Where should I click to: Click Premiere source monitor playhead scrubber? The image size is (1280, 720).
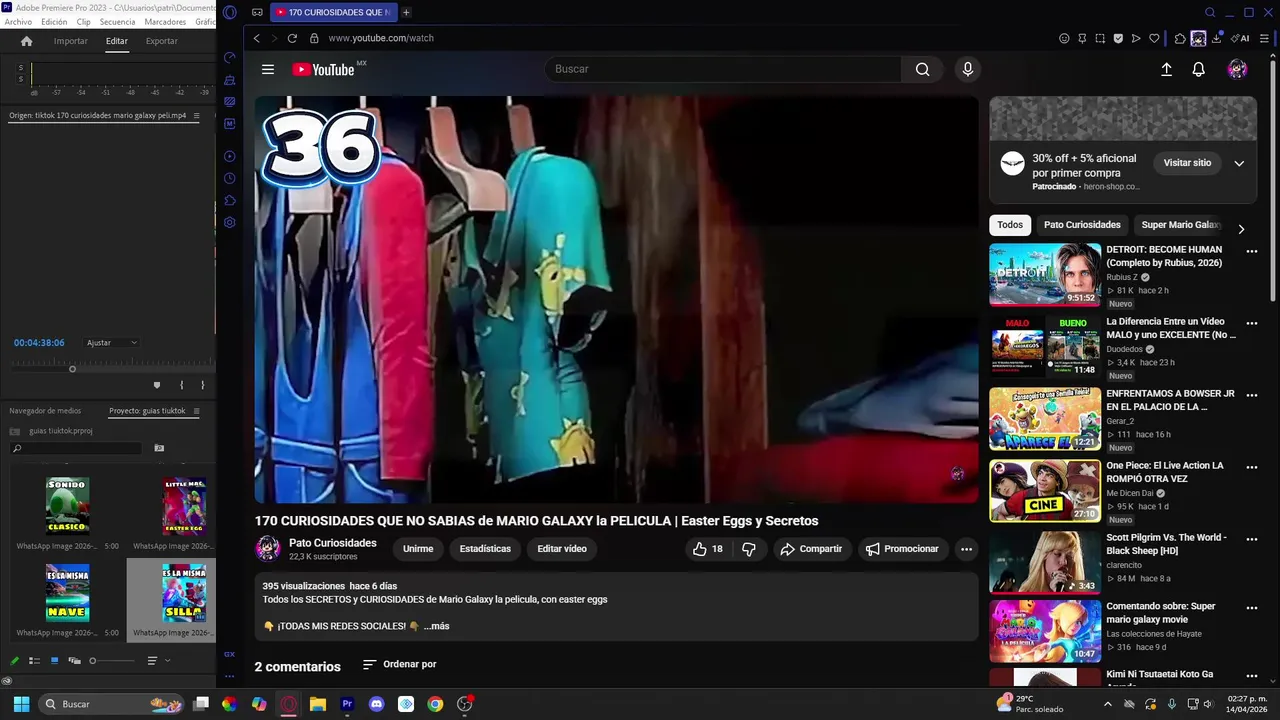pos(72,369)
